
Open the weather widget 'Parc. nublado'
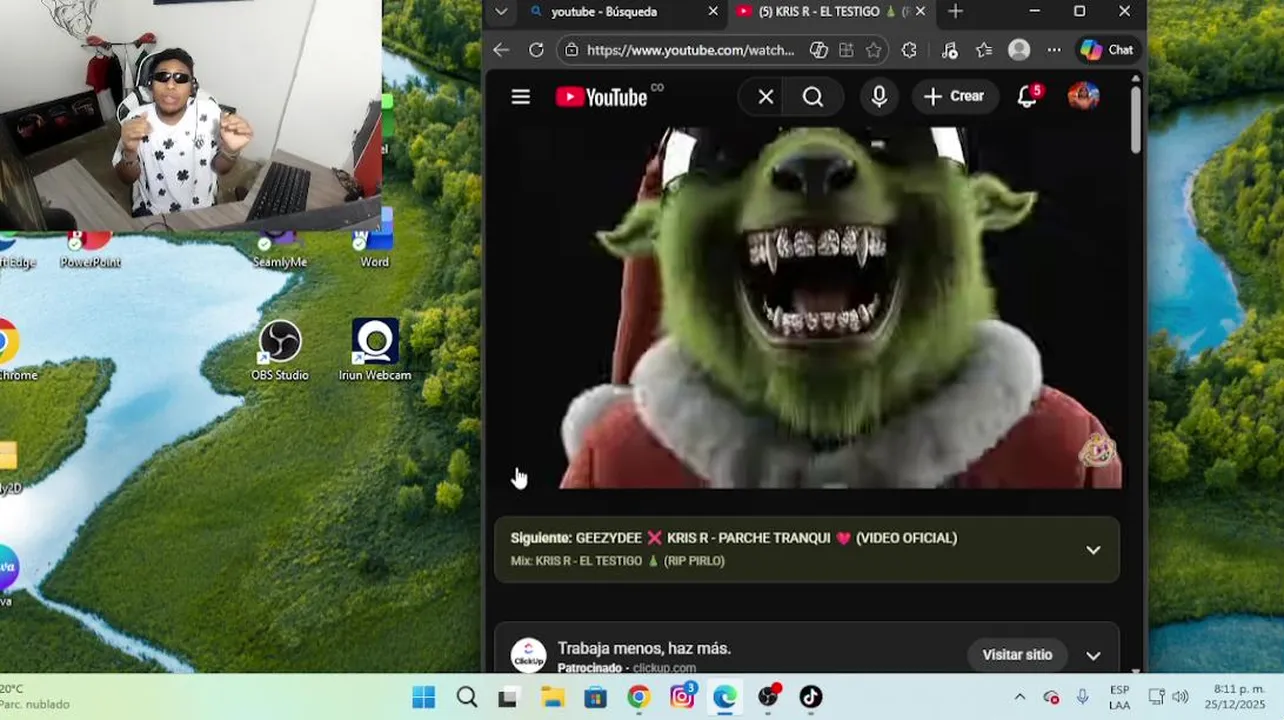pyautogui.click(x=36, y=697)
